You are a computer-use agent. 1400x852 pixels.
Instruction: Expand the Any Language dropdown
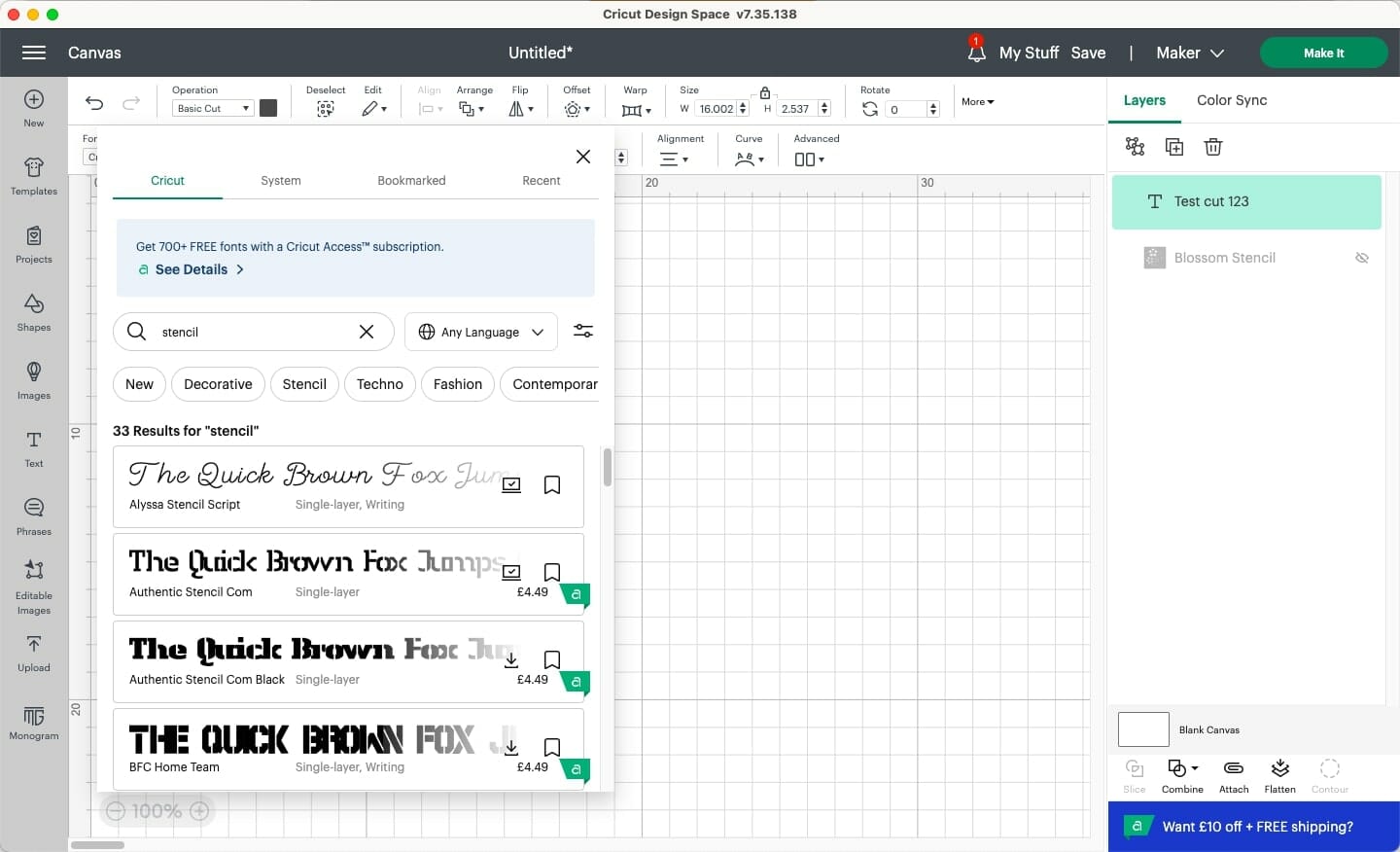pyautogui.click(x=480, y=332)
